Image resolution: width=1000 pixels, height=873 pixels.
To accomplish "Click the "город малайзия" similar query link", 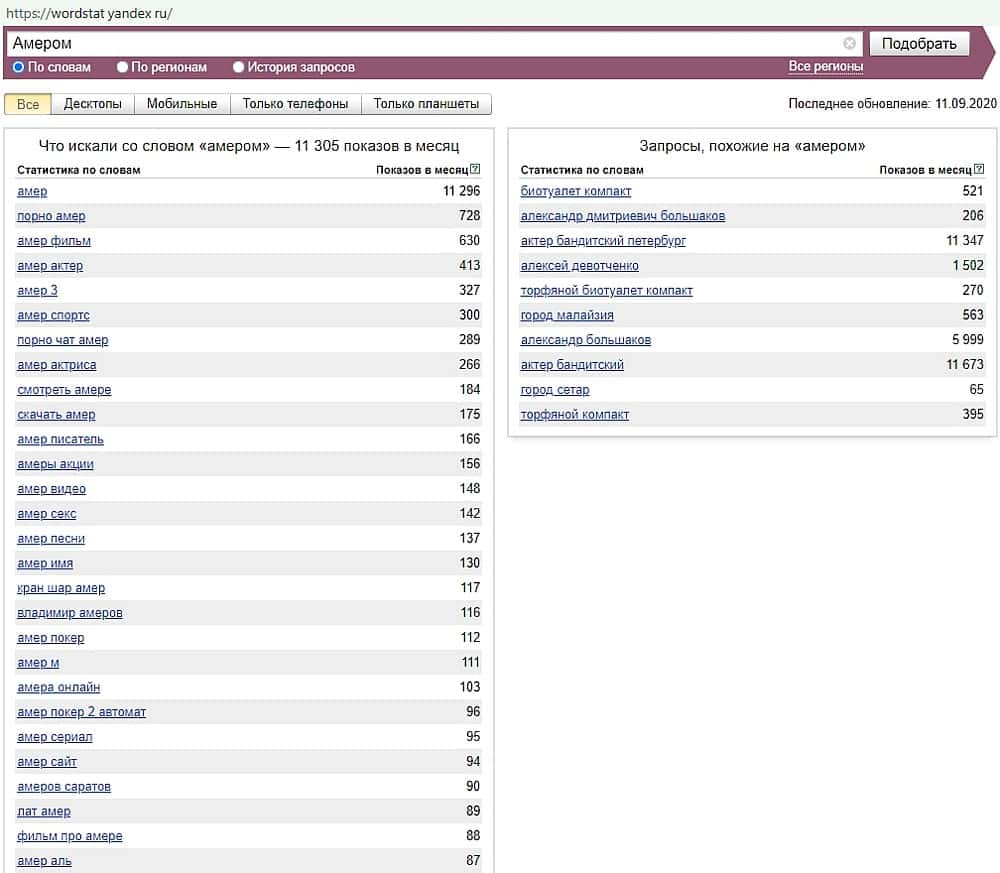I will [x=567, y=315].
